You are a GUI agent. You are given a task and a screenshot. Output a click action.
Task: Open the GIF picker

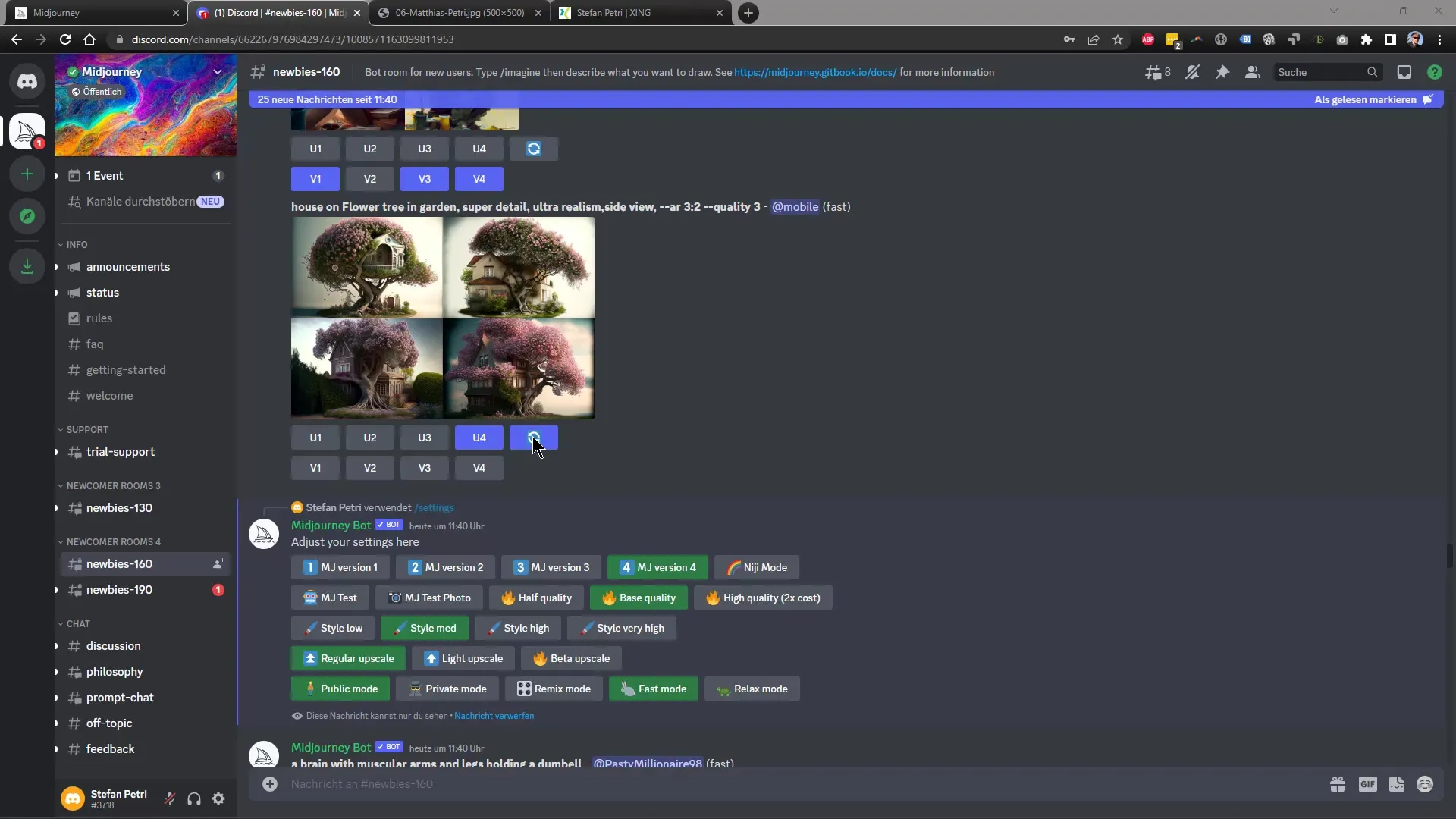coord(1367,784)
